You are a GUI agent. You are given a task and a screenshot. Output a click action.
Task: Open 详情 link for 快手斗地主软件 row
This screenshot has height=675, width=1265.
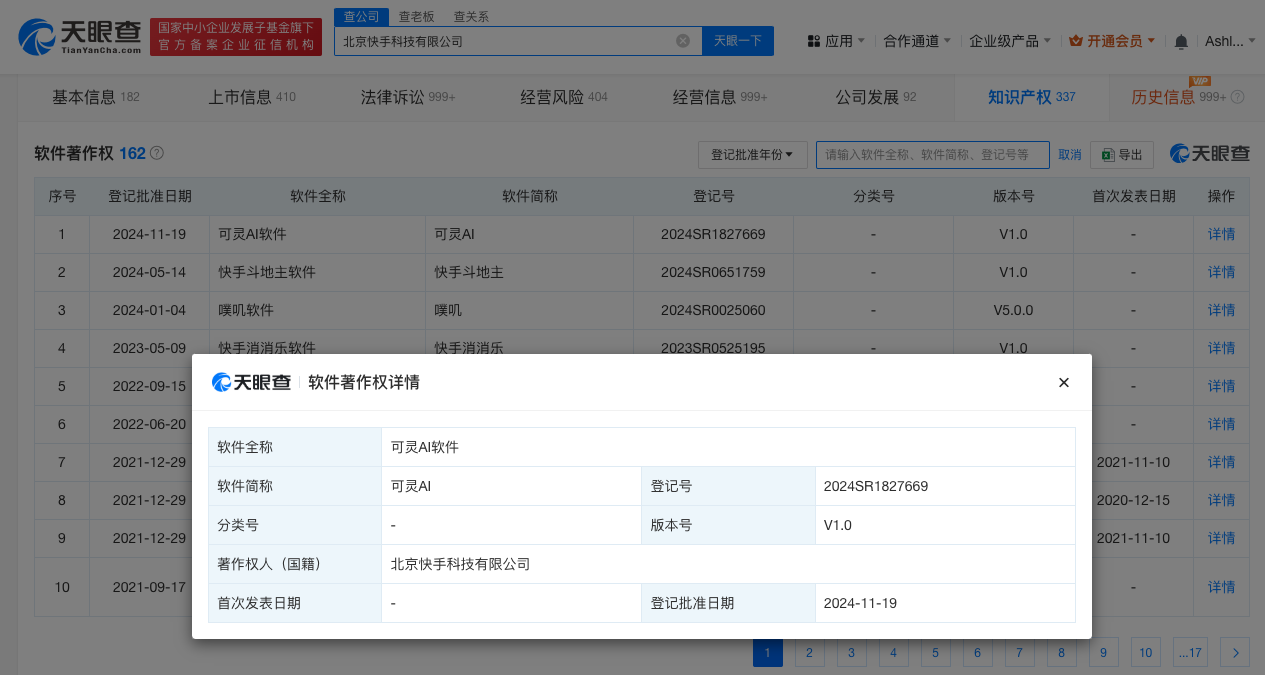pyautogui.click(x=1221, y=272)
